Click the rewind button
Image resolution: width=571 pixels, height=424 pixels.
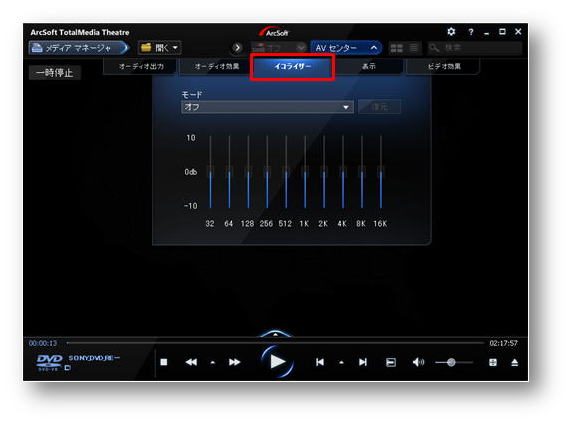(x=192, y=362)
